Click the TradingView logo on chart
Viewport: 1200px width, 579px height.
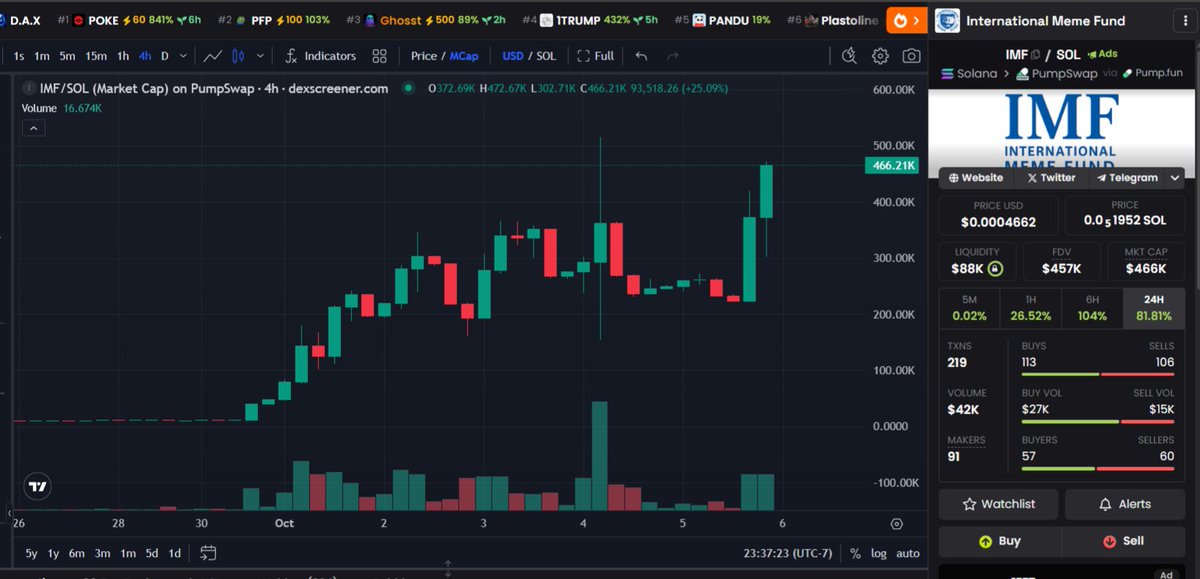(x=37, y=487)
